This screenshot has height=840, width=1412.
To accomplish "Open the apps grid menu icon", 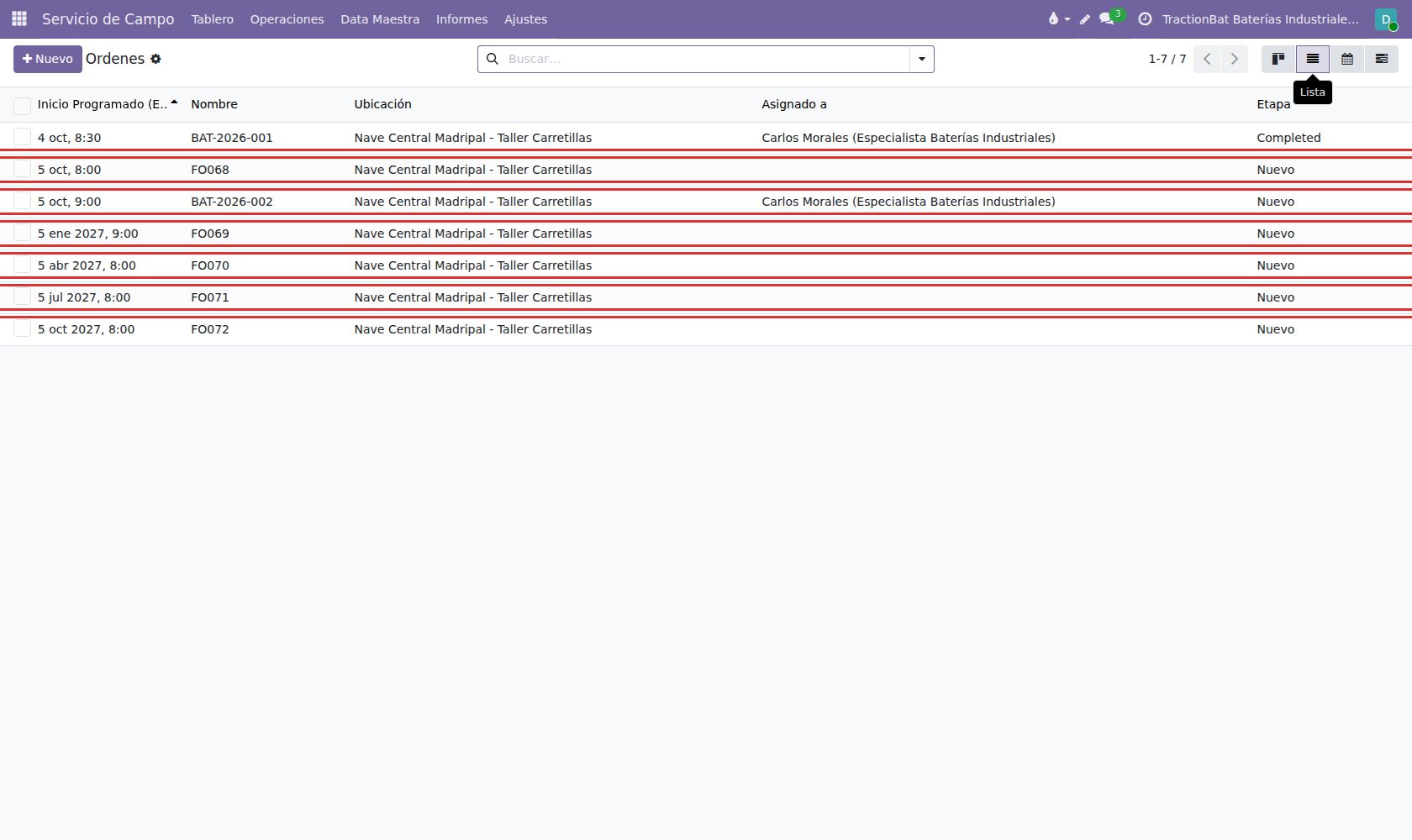I will point(19,18).
